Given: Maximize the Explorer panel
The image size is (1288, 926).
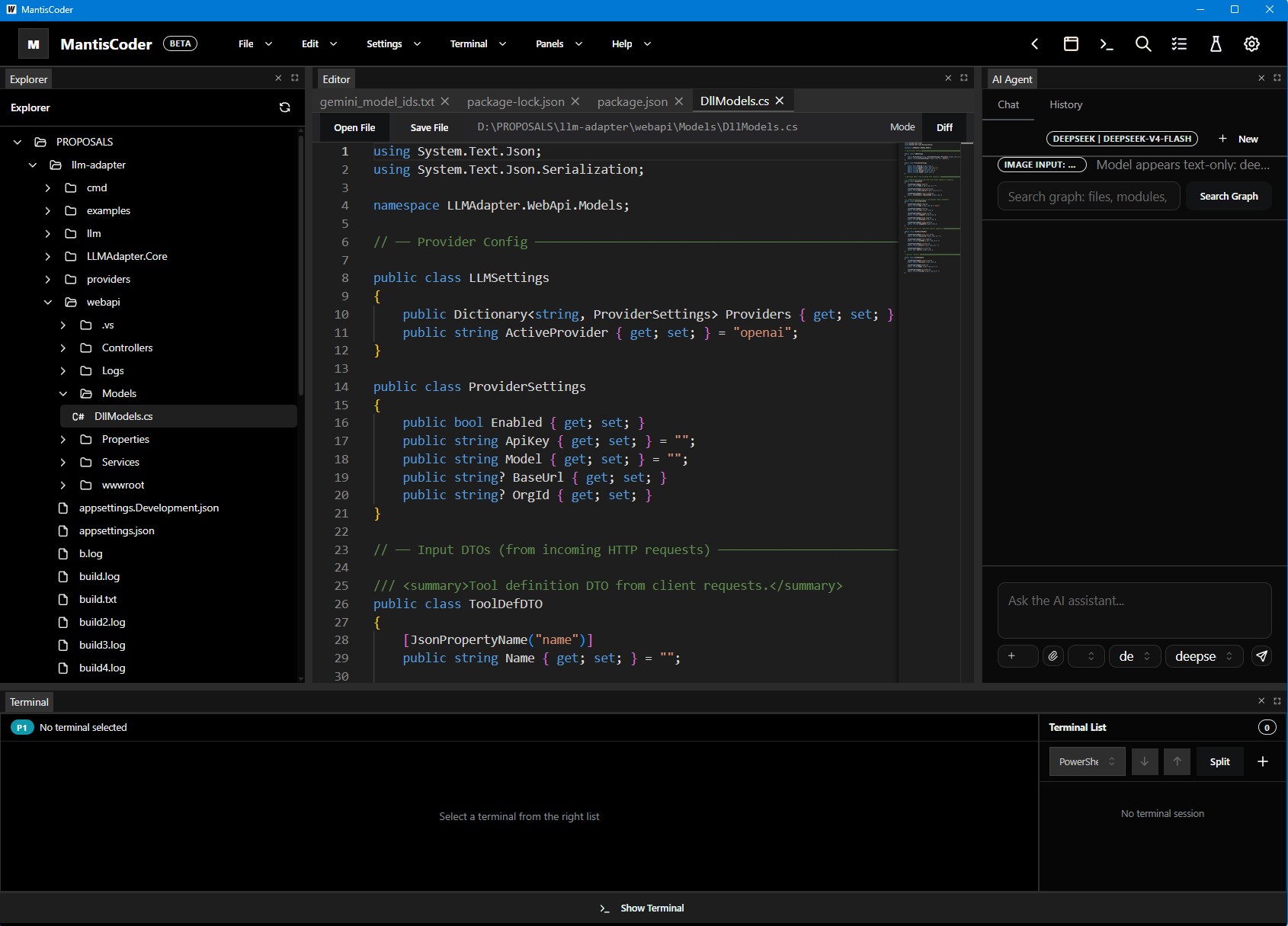Looking at the screenshot, I should pyautogui.click(x=295, y=78).
